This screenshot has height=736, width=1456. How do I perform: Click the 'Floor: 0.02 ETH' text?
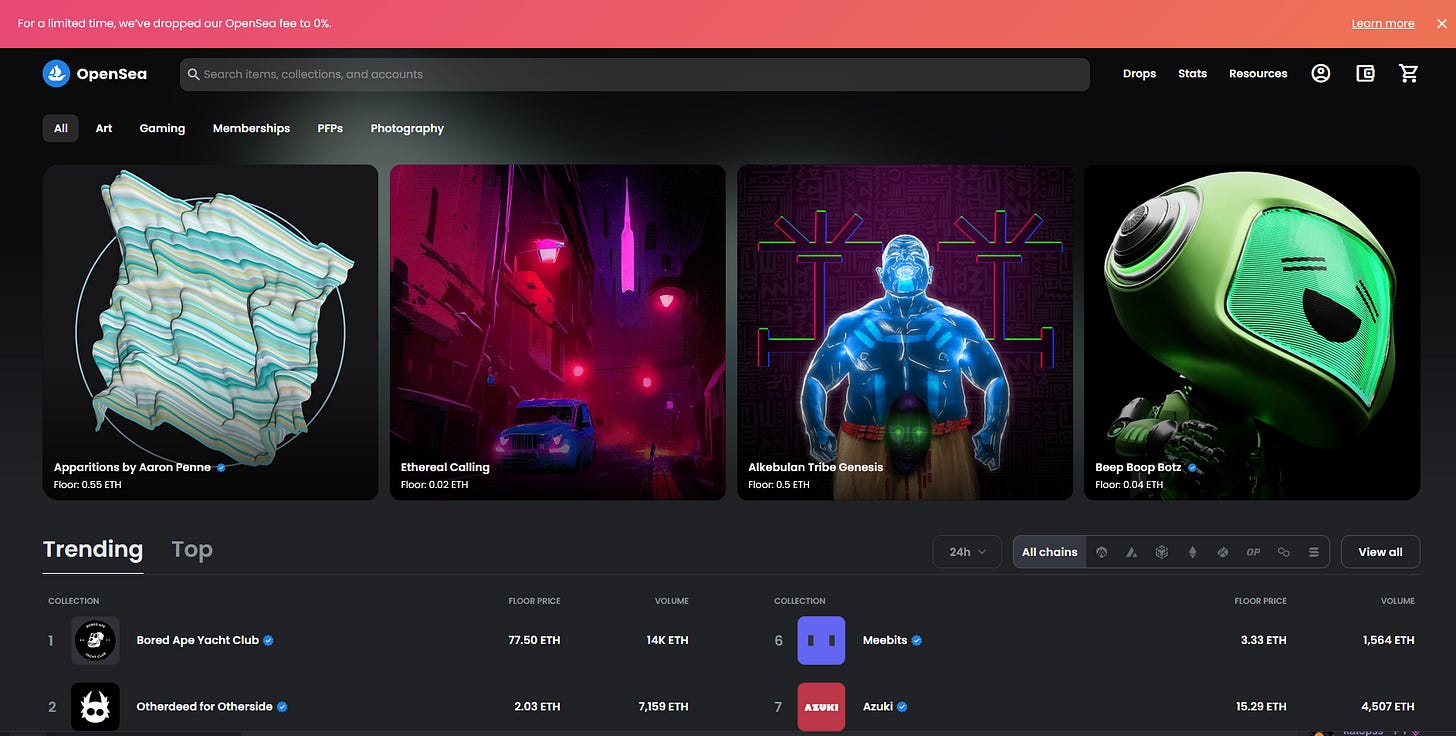click(x=434, y=485)
